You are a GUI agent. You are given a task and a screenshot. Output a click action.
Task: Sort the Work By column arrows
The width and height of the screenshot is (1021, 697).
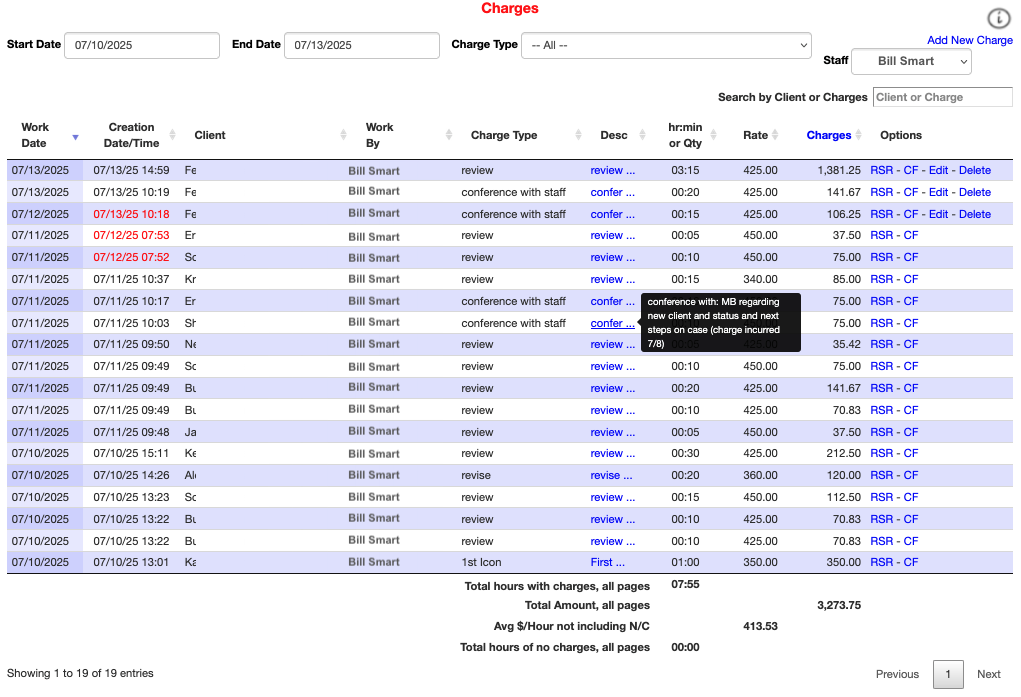pos(449,135)
